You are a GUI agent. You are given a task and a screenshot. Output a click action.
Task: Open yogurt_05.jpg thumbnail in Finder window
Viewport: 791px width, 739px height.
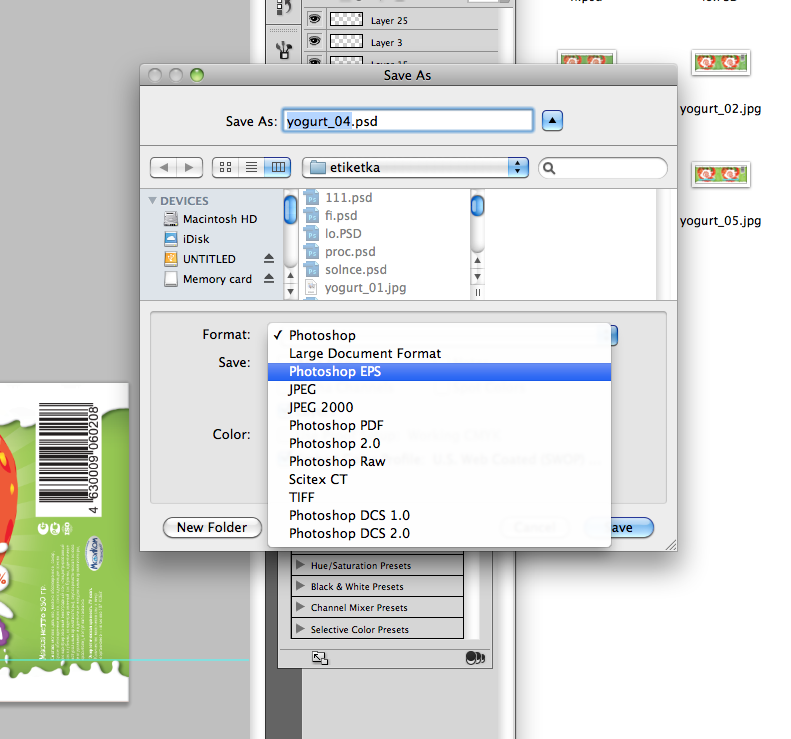(x=720, y=175)
